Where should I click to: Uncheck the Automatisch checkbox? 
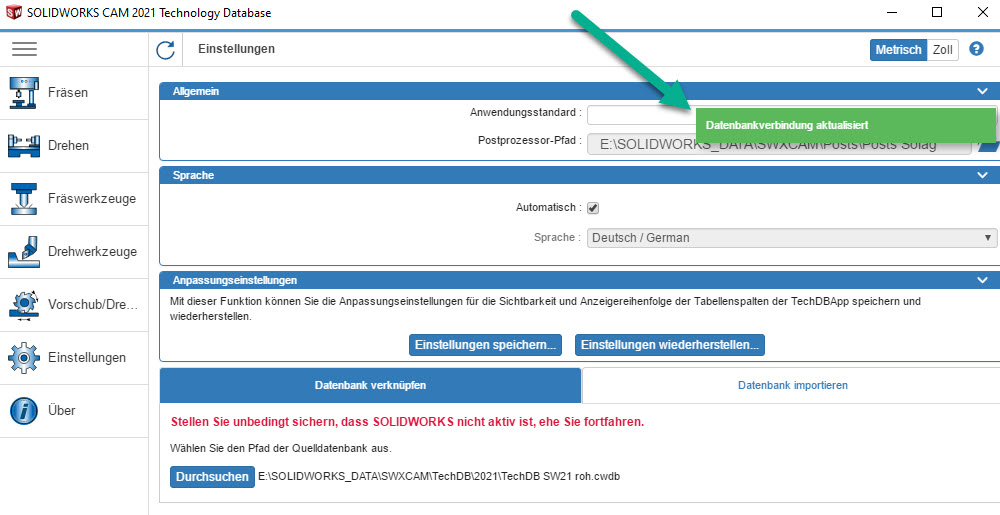point(592,208)
